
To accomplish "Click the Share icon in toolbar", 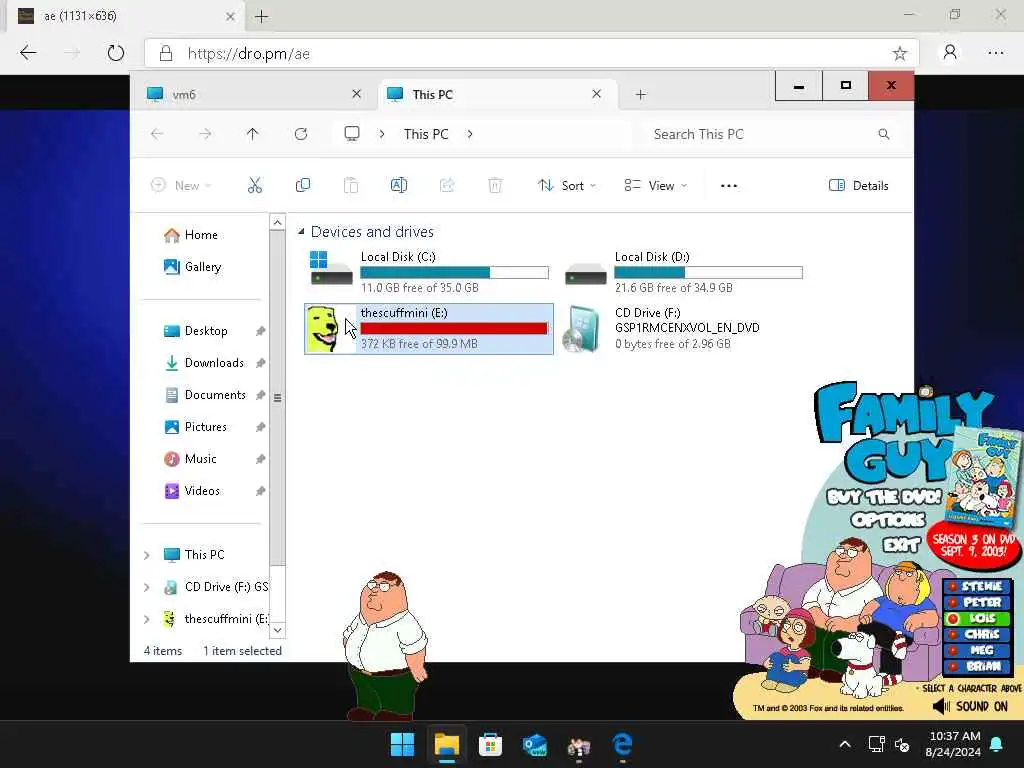I will point(447,185).
